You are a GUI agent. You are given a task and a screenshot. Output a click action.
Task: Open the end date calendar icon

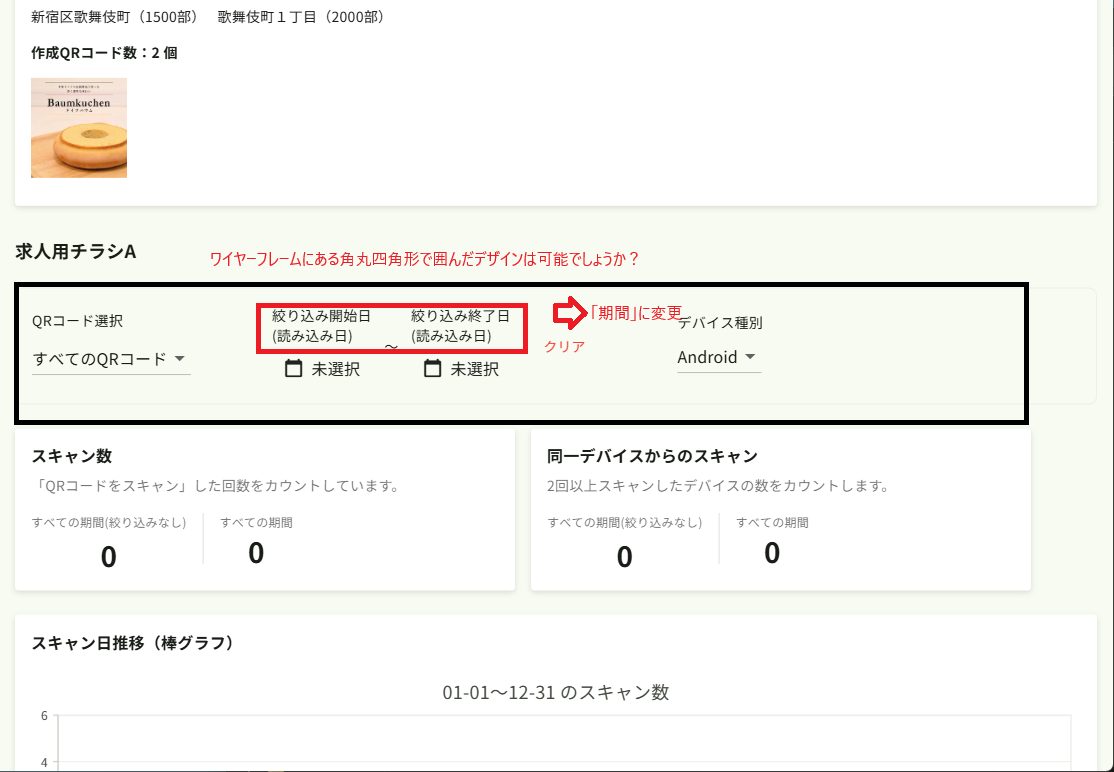[x=433, y=369]
